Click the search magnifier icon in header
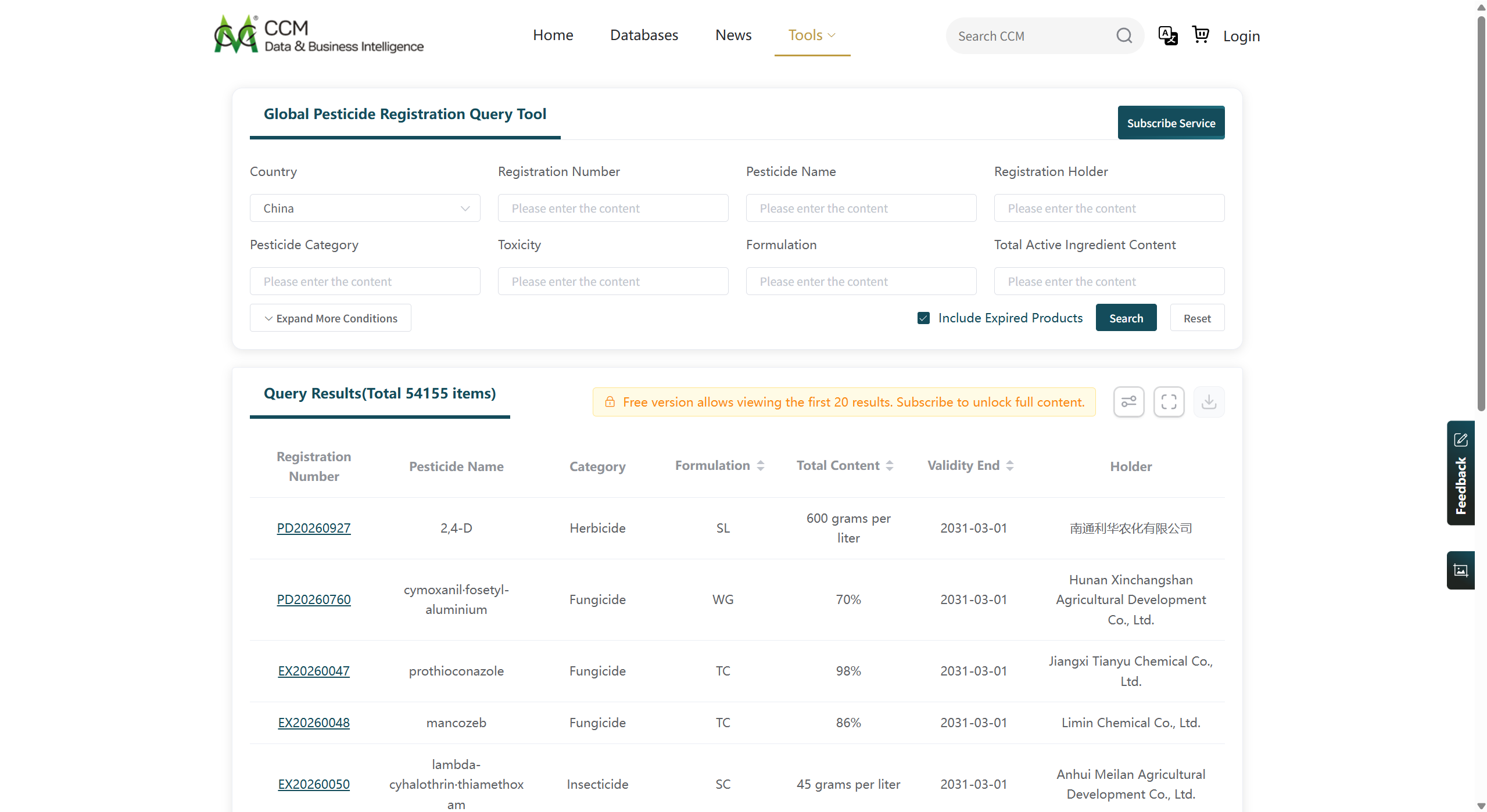1487x812 pixels. click(x=1124, y=36)
